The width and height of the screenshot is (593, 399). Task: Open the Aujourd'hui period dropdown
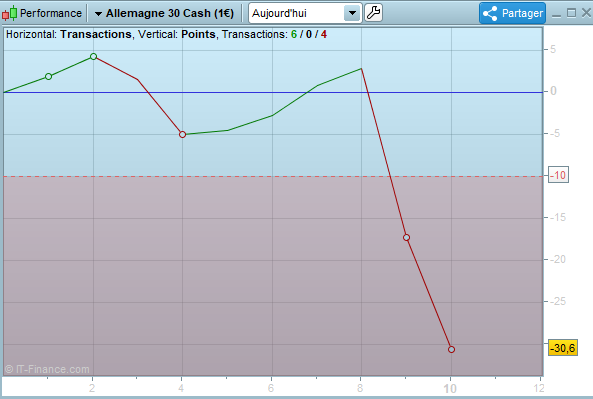305,13
